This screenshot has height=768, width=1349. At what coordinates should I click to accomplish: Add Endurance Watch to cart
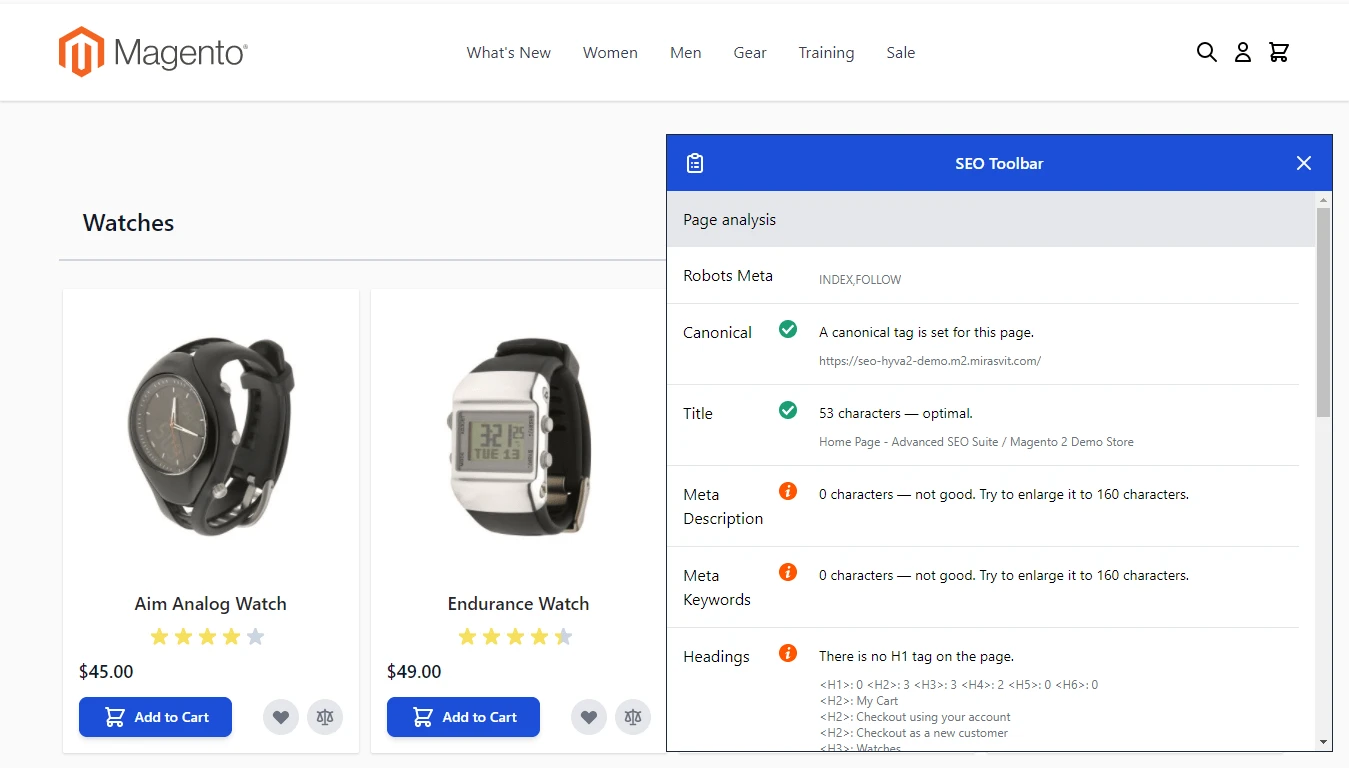(x=463, y=717)
